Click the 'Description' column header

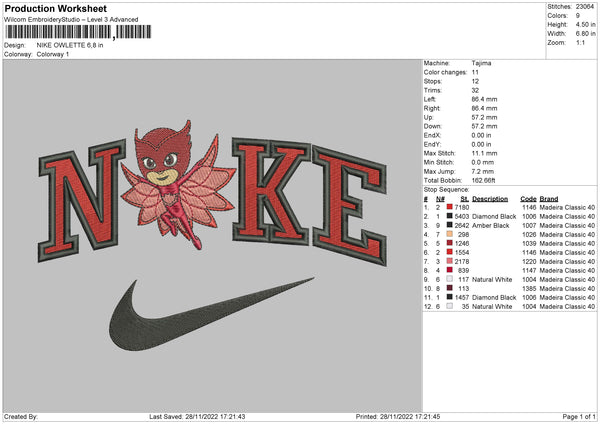490,199
